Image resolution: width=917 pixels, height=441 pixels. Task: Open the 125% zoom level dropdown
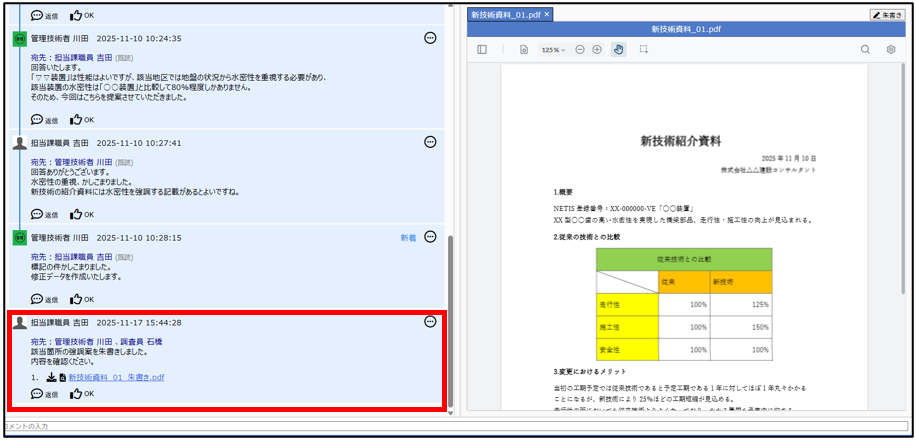tap(553, 49)
